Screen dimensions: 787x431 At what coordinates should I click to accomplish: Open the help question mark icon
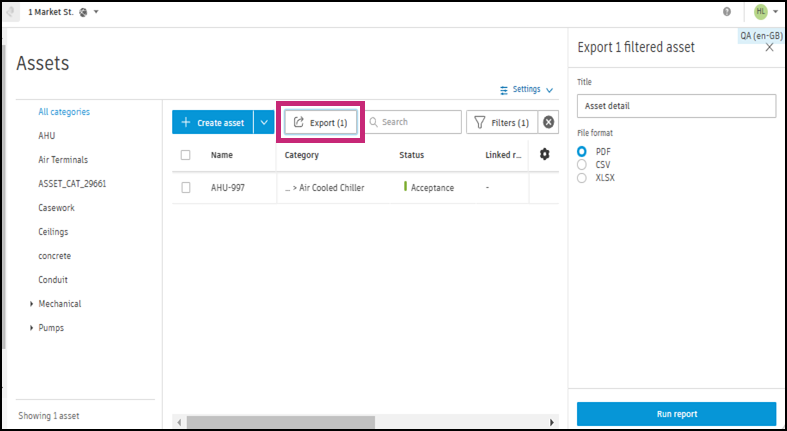tap(727, 12)
